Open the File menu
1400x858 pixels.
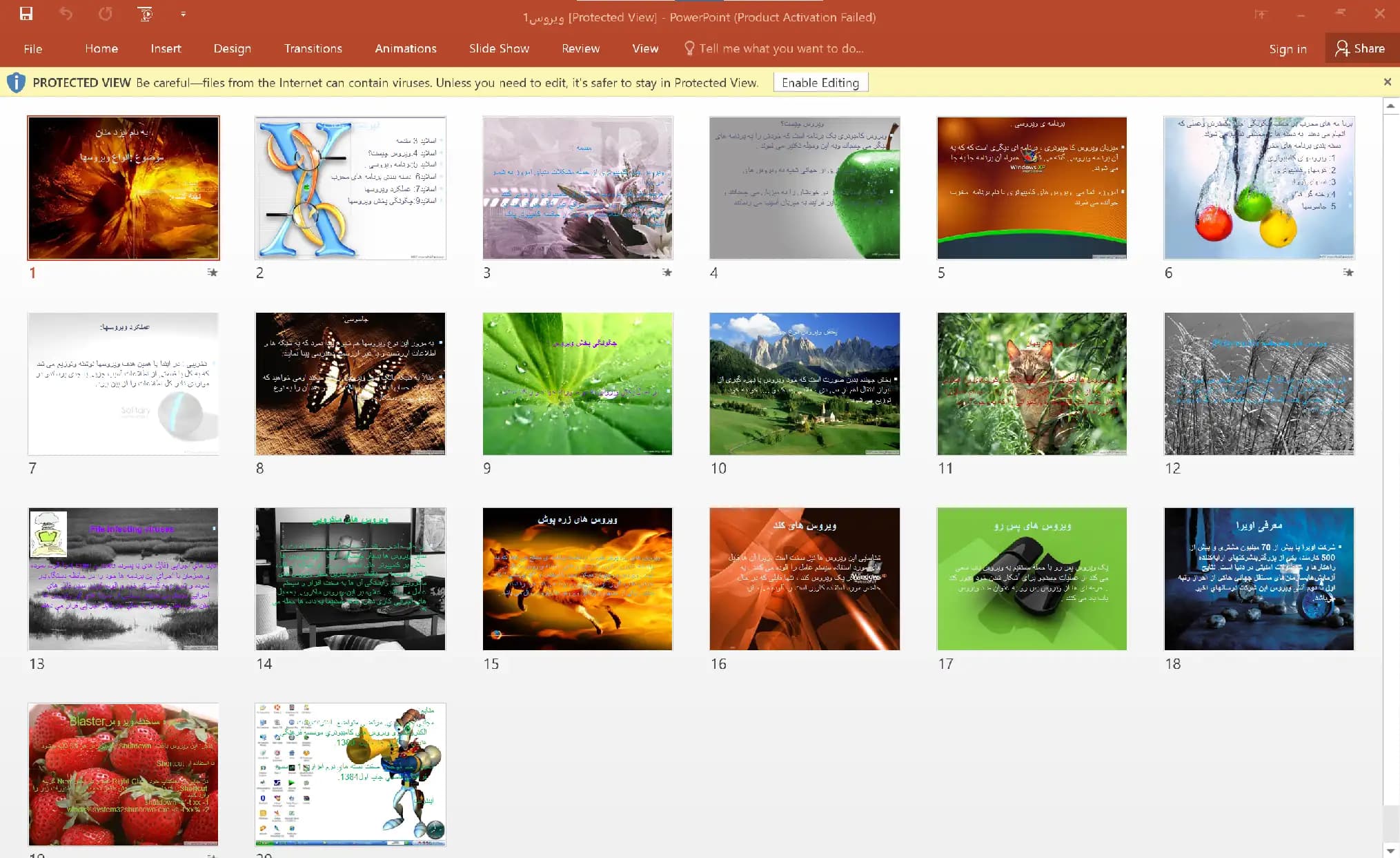coord(32,48)
